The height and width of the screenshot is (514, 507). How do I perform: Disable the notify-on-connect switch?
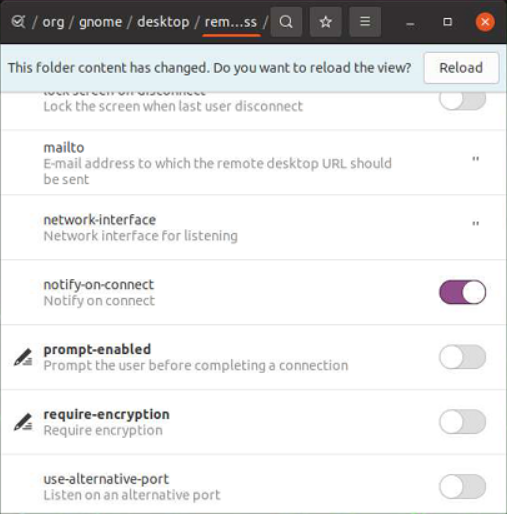(462, 292)
